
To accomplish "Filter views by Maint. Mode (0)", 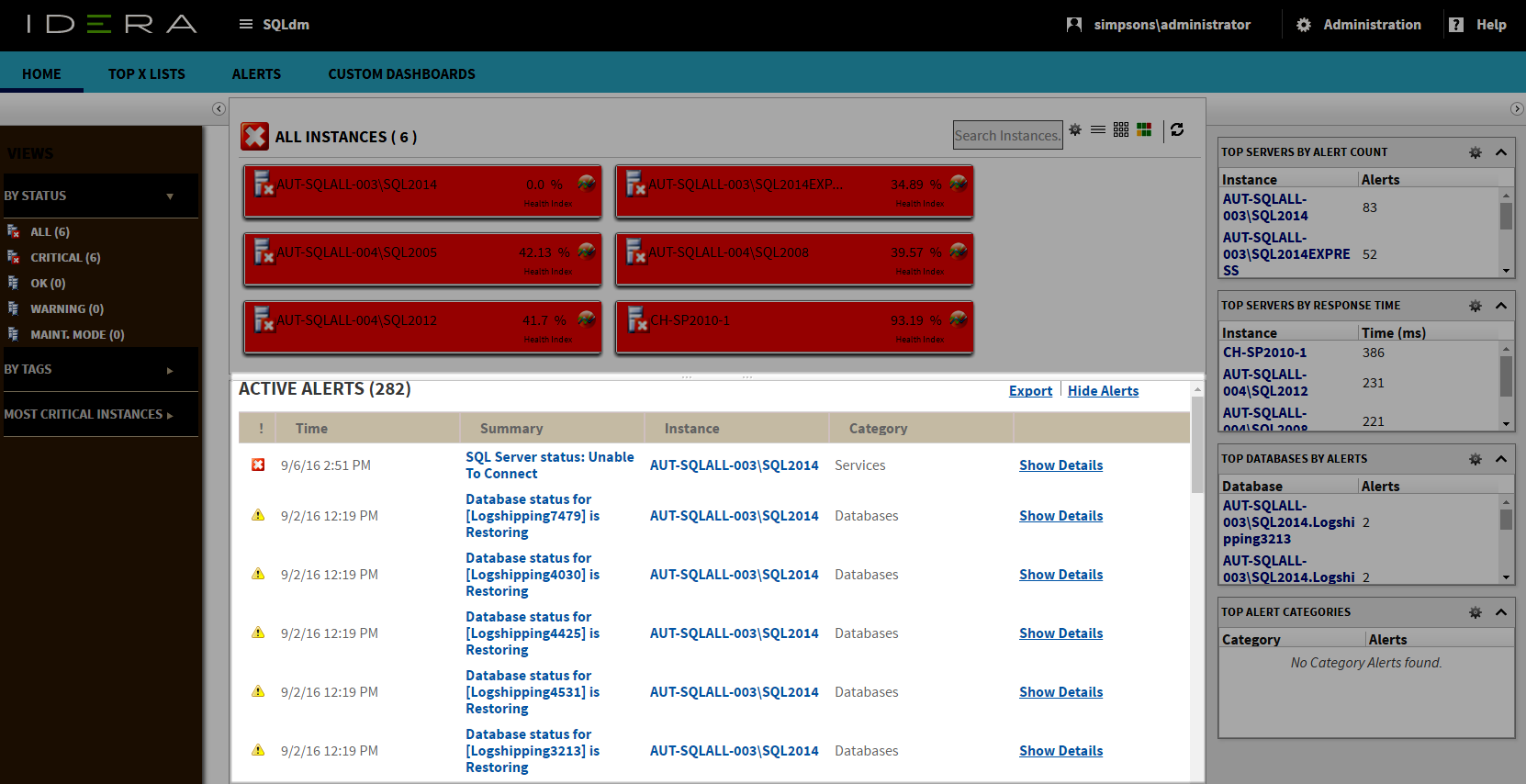I will coord(77,335).
